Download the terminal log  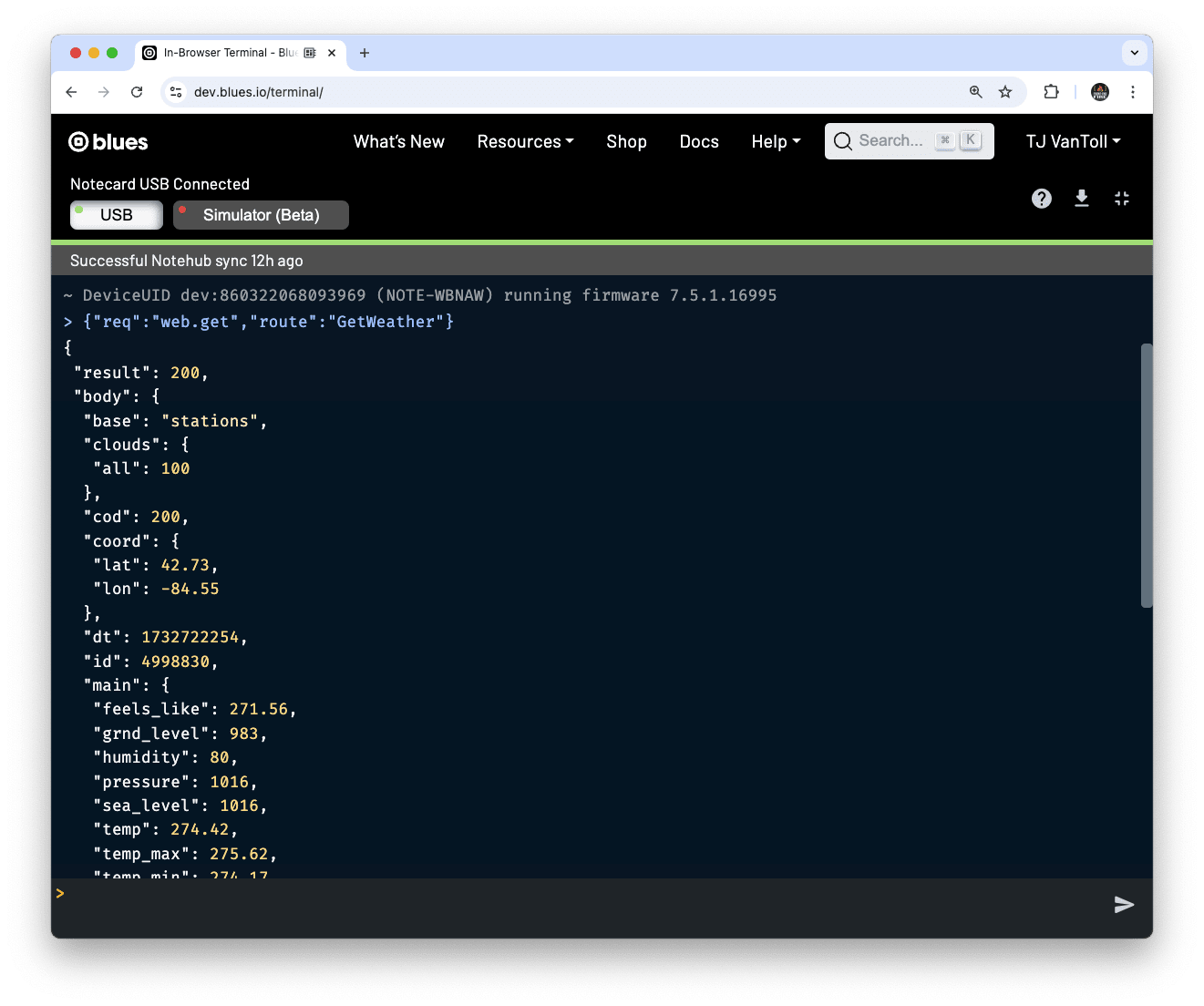(1082, 199)
